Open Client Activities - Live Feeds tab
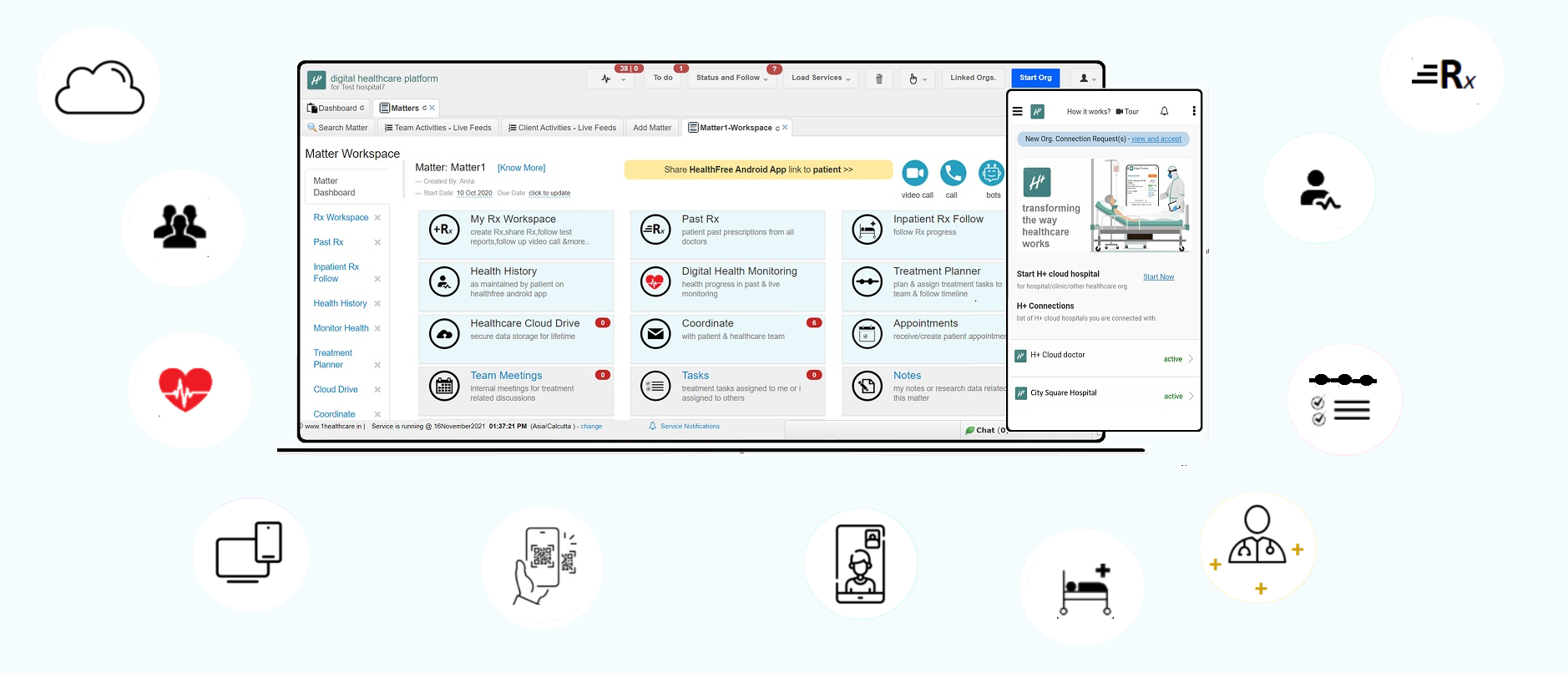Image resolution: width=1568 pixels, height=673 pixels. 563,128
